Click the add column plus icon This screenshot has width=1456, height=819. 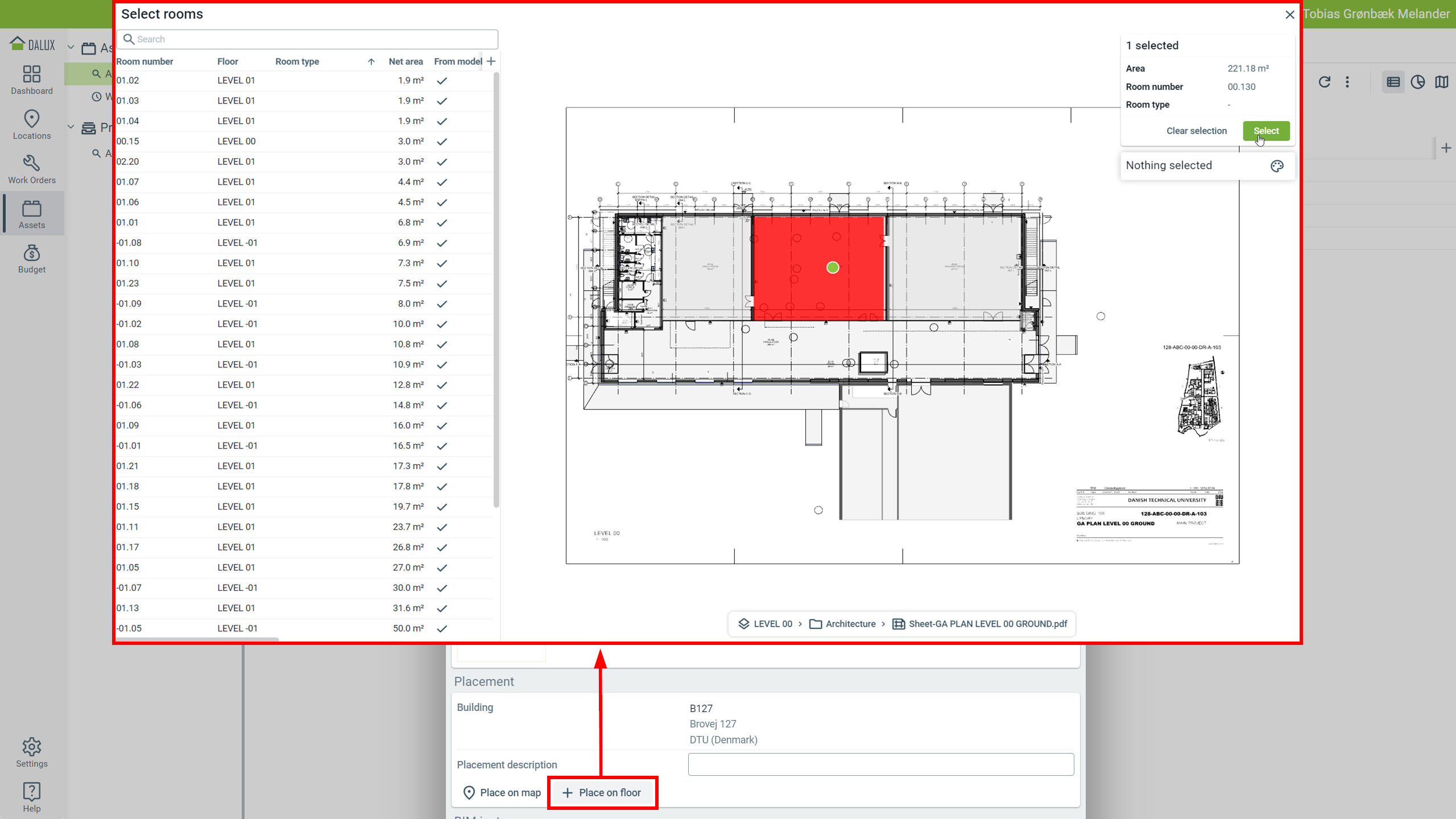pos(491,61)
